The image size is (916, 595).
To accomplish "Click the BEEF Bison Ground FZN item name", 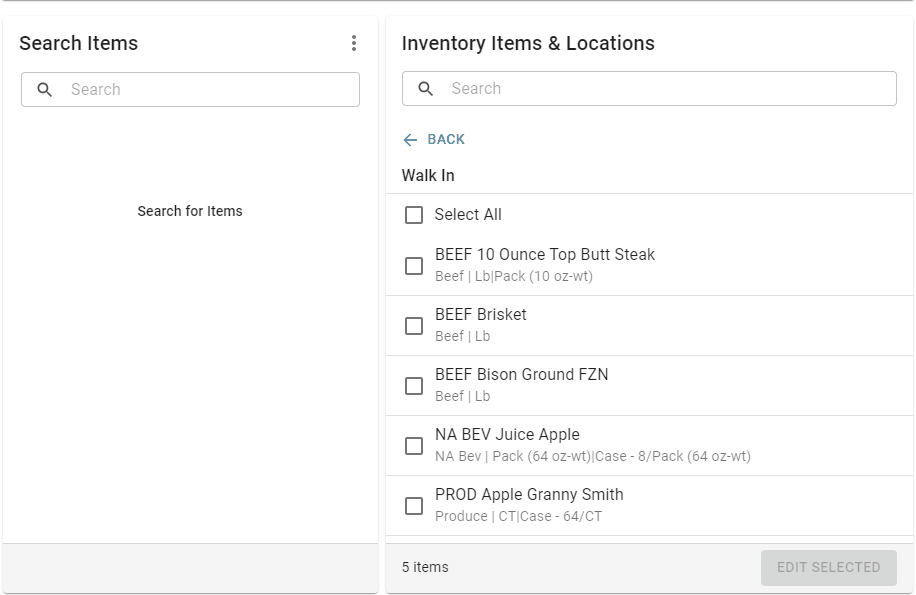I will (521, 375).
